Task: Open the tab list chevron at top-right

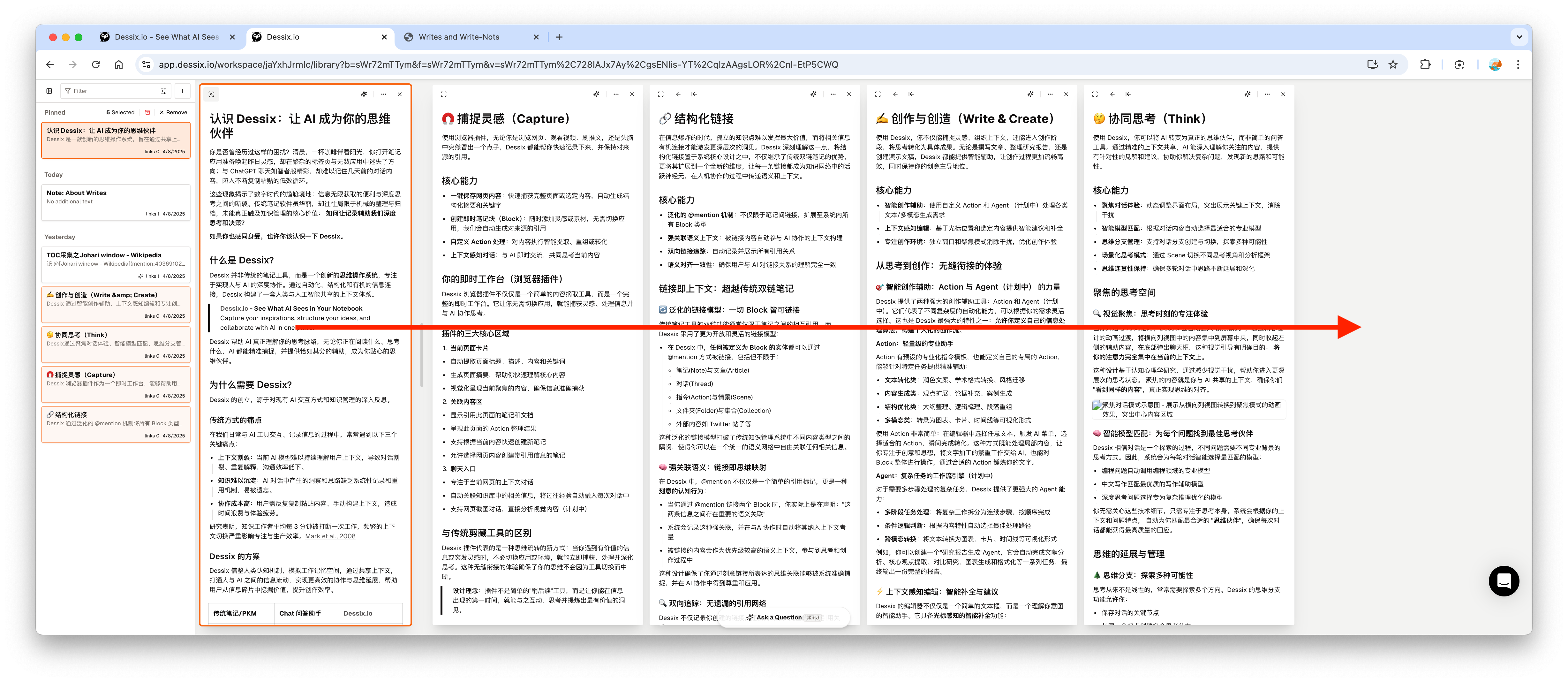Action: (x=1520, y=36)
